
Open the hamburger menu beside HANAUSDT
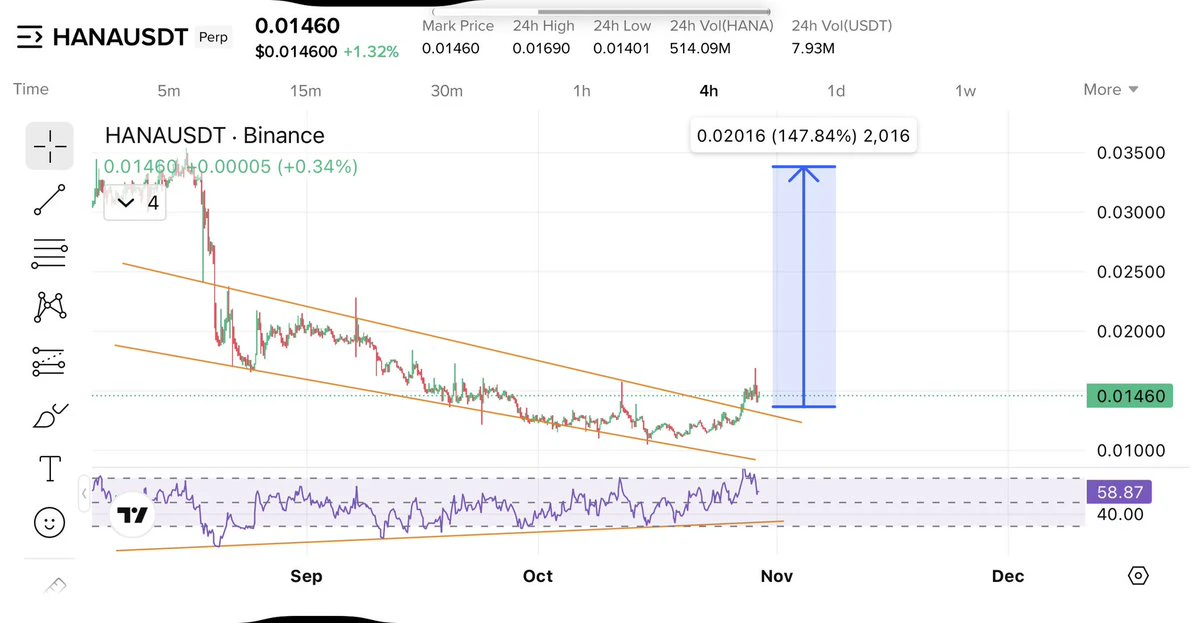29,37
